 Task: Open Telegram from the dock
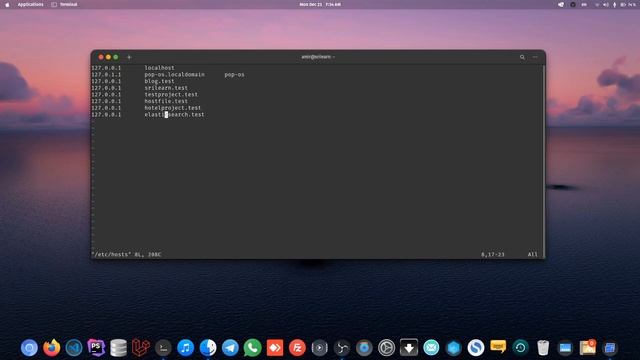point(230,348)
